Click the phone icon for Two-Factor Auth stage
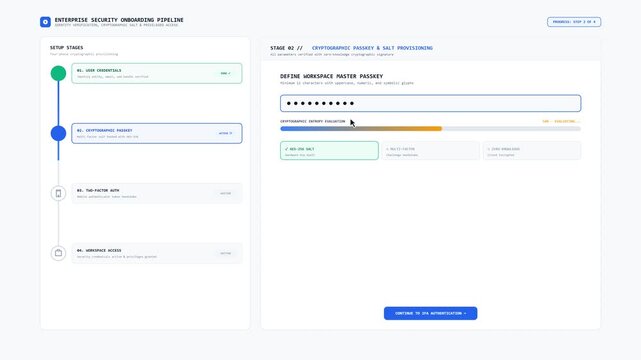This screenshot has height=360, width=641. (x=58, y=193)
